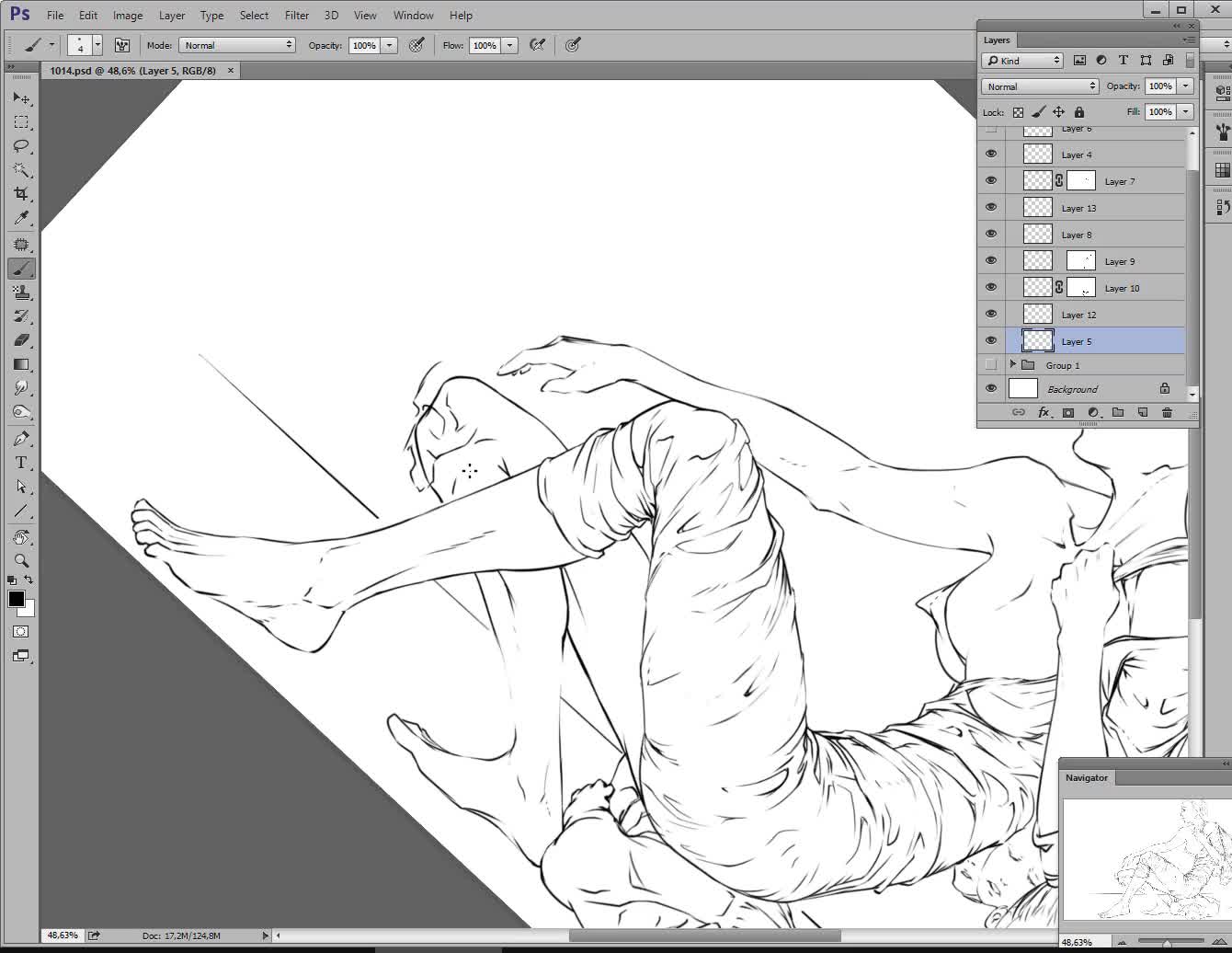Enable pressure for brush size
This screenshot has height=953, width=1232.
coord(573,45)
